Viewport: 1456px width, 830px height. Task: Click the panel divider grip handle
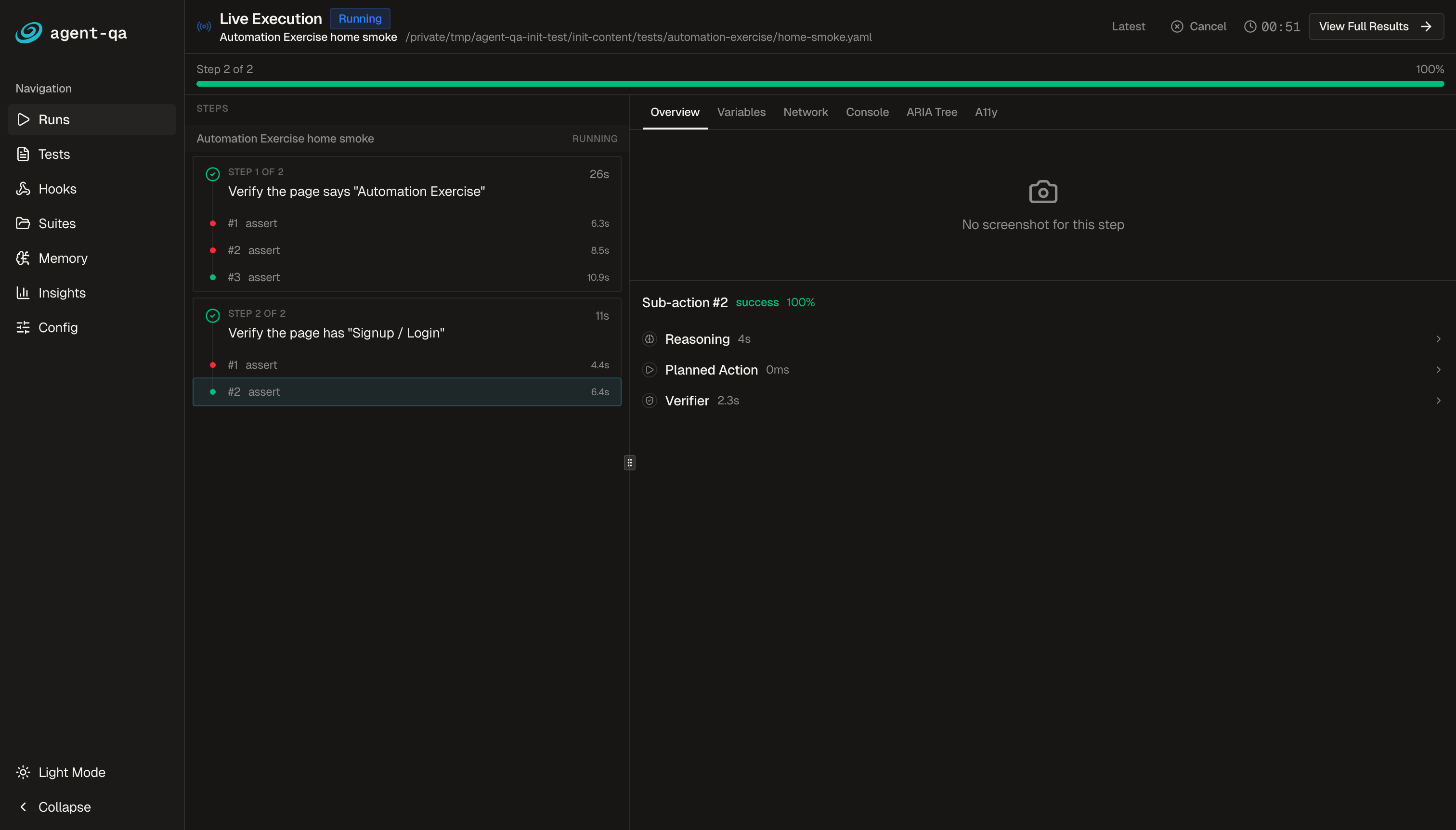(x=629, y=463)
